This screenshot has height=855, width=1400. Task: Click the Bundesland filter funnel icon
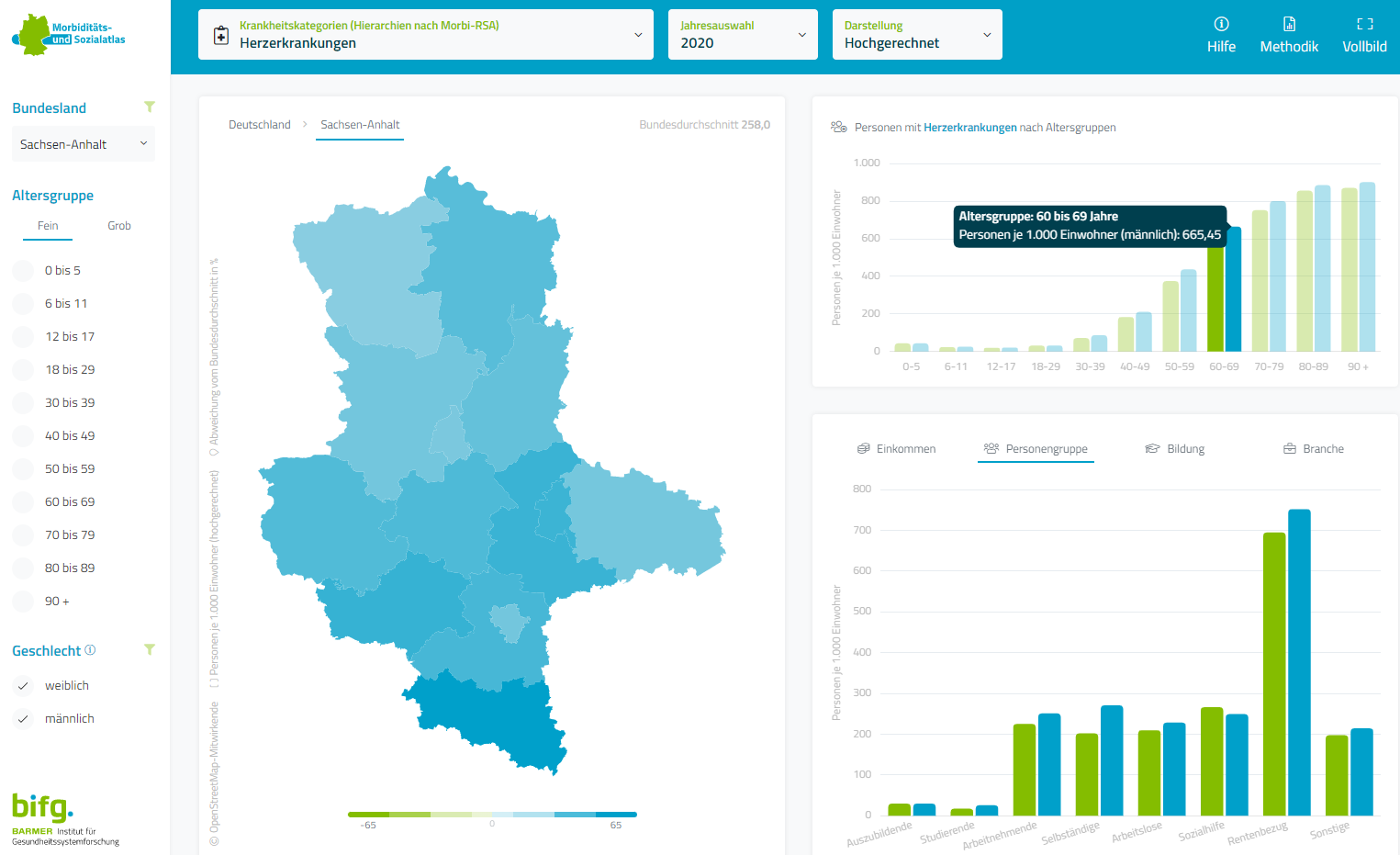coord(150,107)
